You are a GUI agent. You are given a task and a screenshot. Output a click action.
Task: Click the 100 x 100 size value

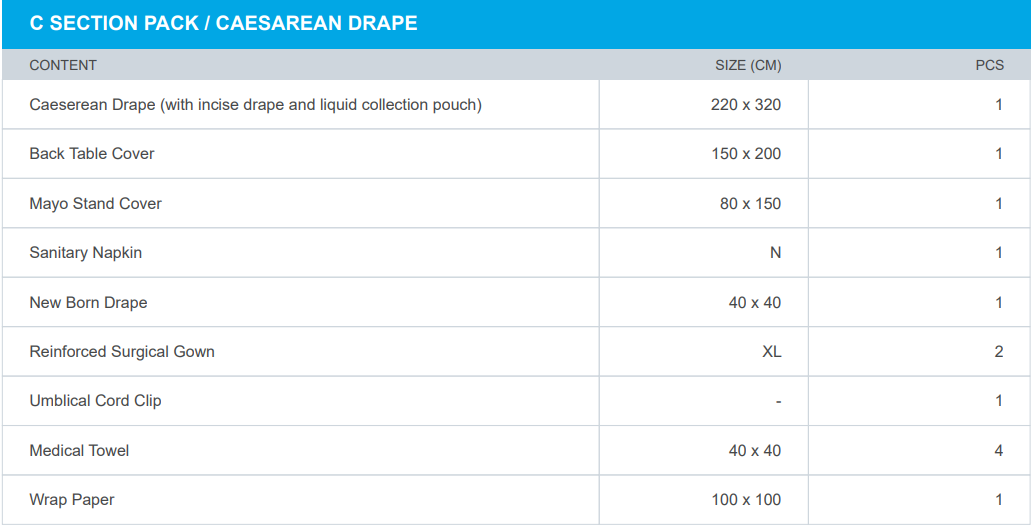click(746, 500)
